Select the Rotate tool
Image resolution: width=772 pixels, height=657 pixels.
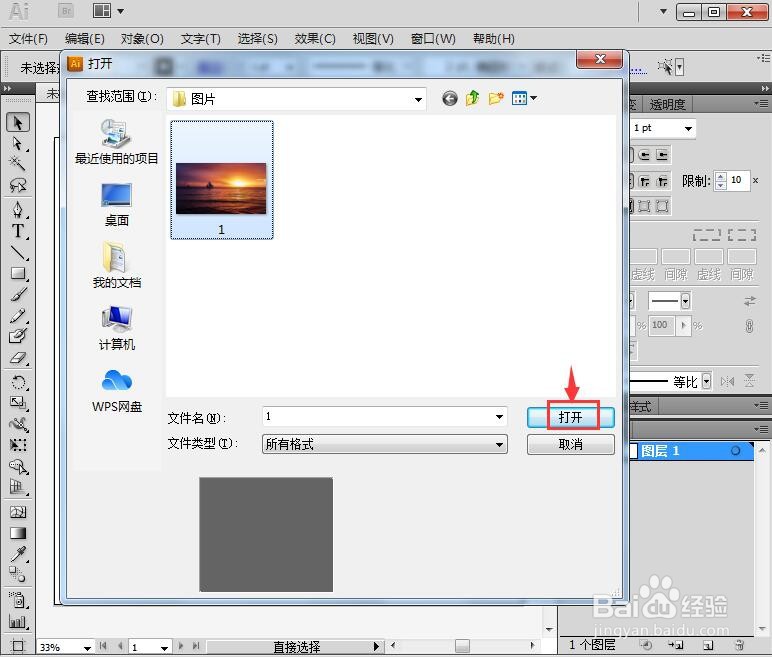pyautogui.click(x=18, y=382)
